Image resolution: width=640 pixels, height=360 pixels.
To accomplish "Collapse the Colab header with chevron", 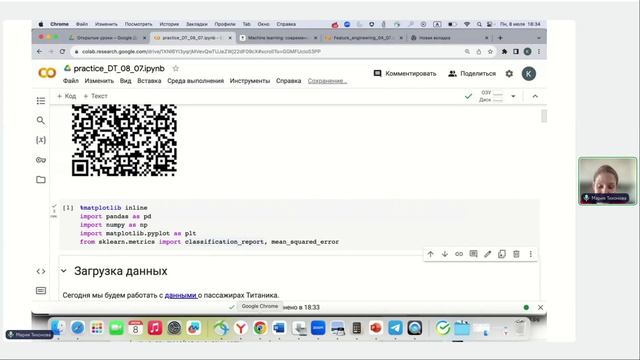I will click(535, 96).
